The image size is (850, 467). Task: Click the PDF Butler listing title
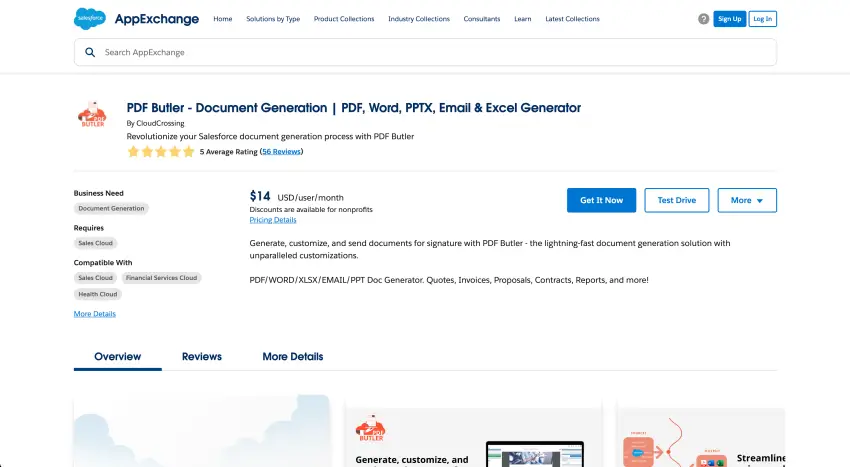[353, 108]
